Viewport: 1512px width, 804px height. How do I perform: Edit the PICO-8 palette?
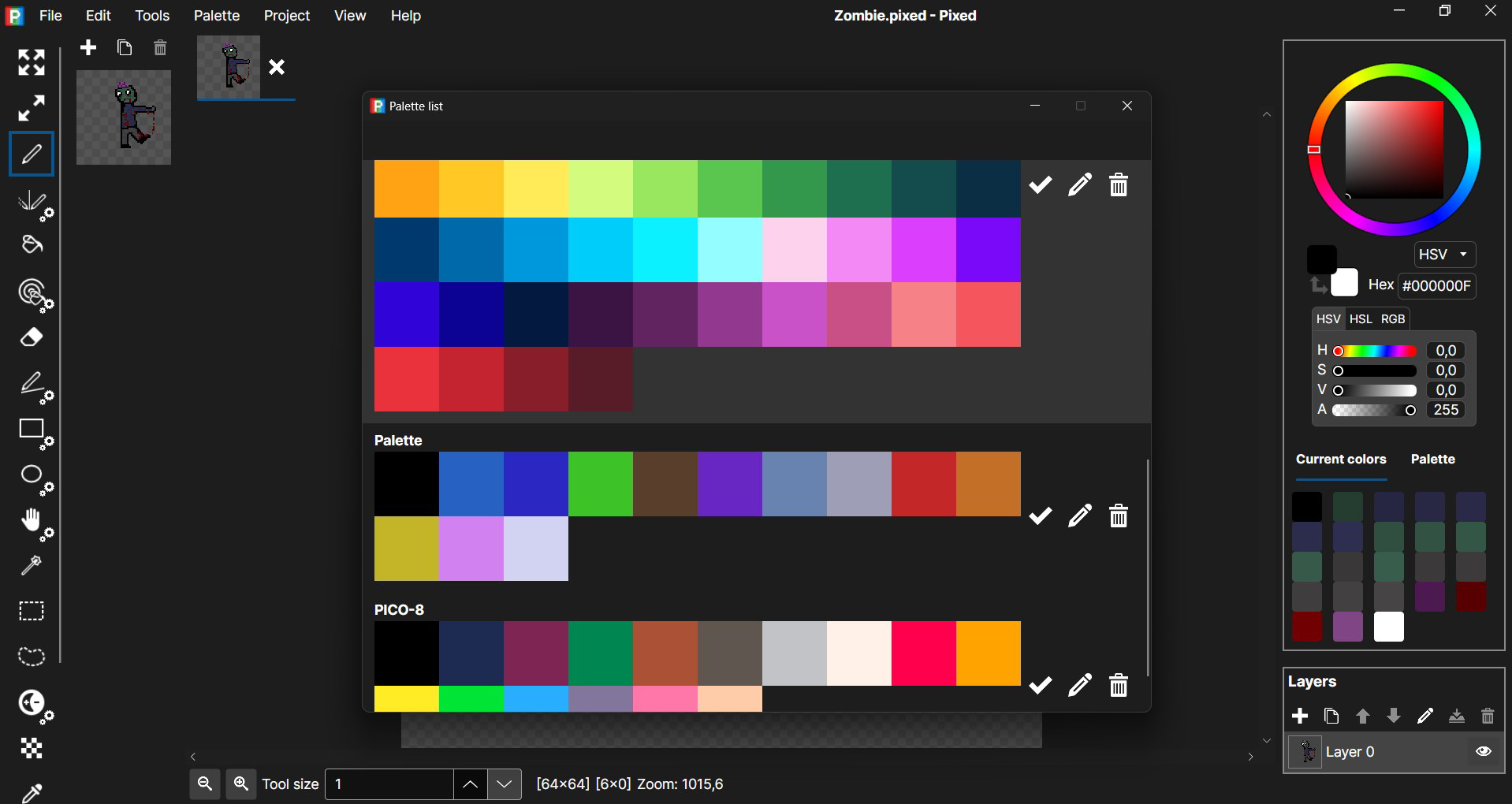click(1080, 686)
